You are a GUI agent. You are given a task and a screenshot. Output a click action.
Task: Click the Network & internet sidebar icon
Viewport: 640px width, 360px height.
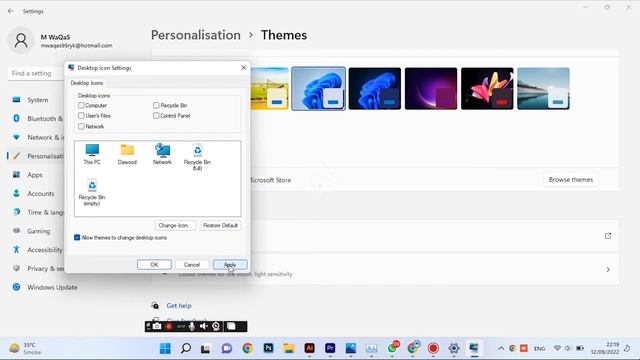[x=16, y=137]
